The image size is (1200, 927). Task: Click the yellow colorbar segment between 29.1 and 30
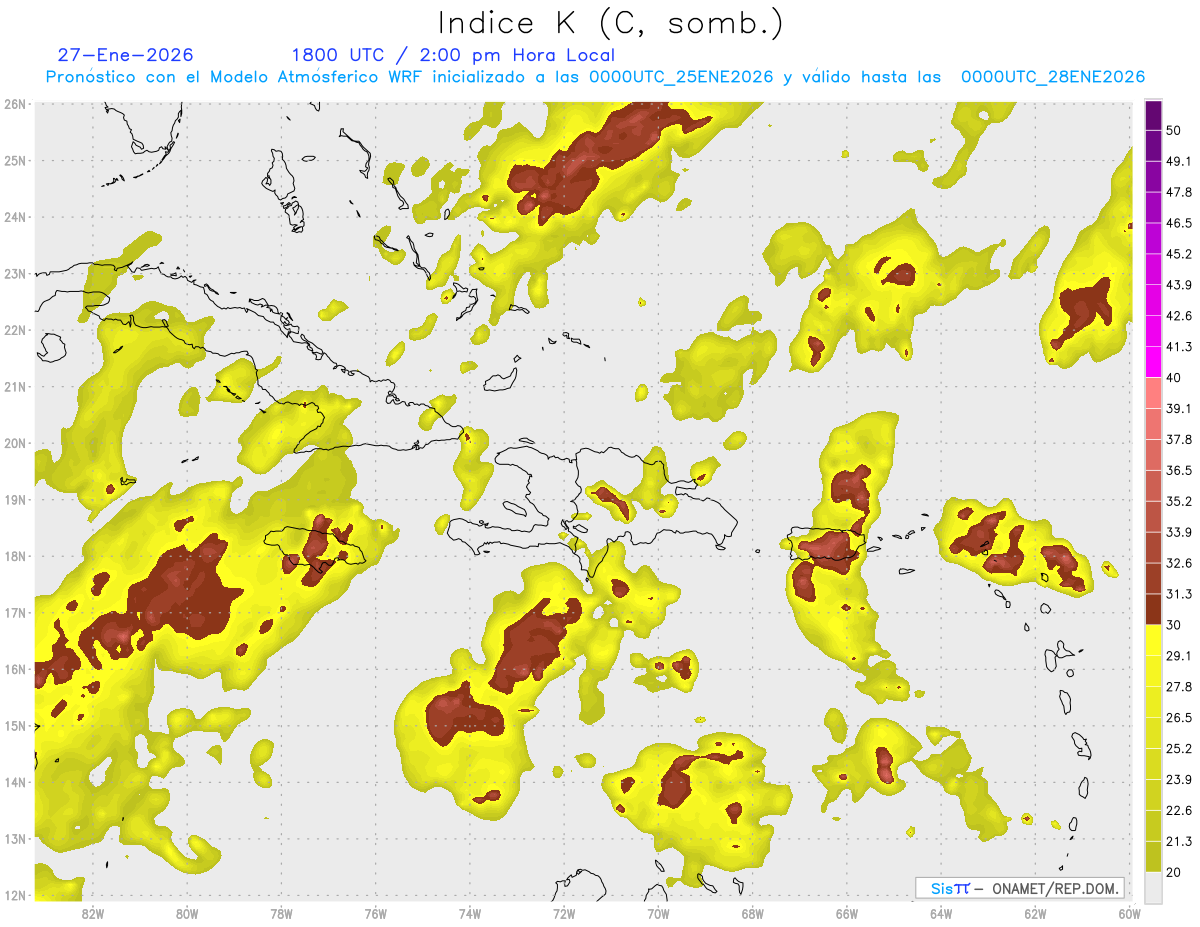click(1153, 640)
